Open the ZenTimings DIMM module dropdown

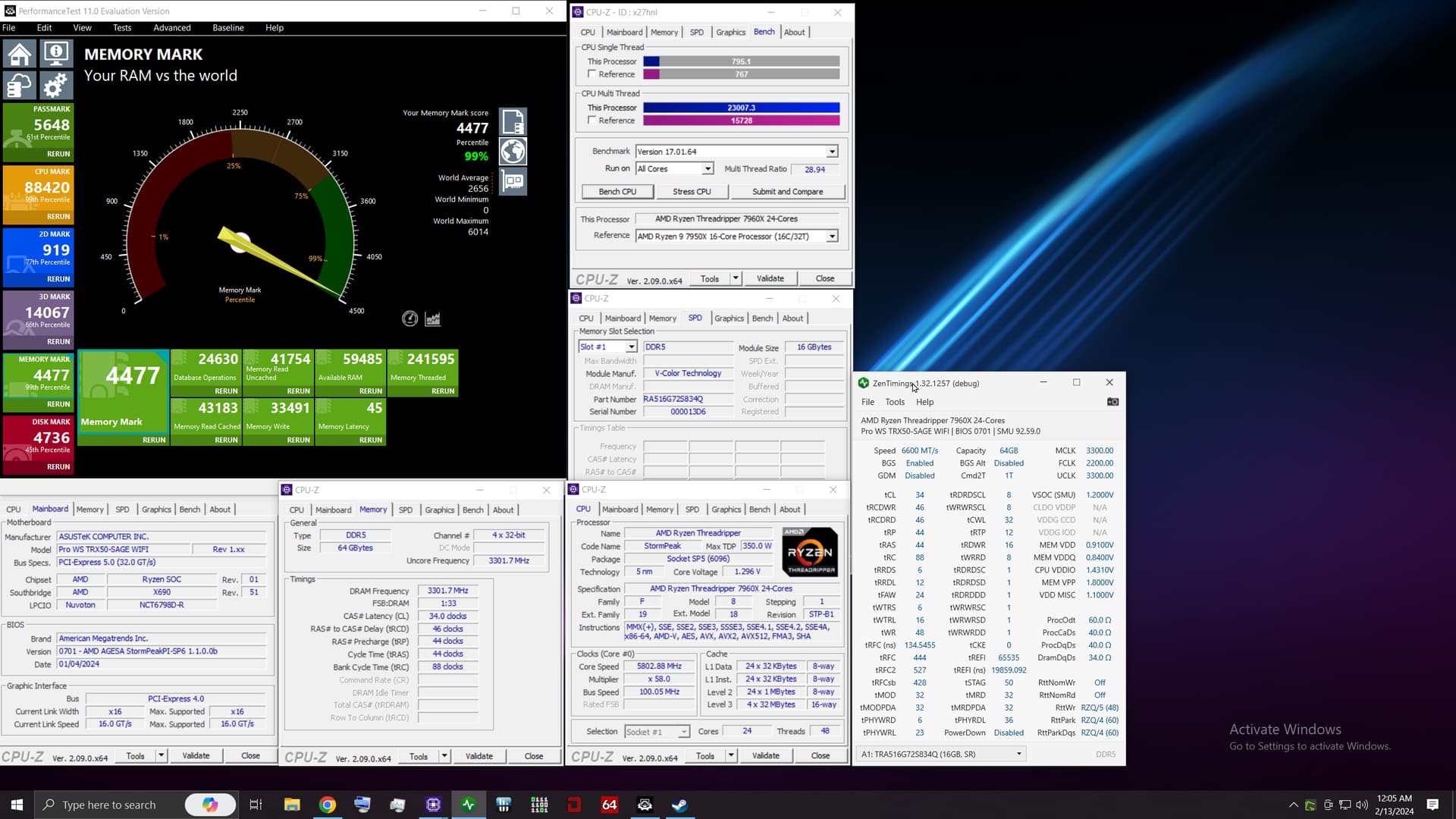pos(1018,754)
